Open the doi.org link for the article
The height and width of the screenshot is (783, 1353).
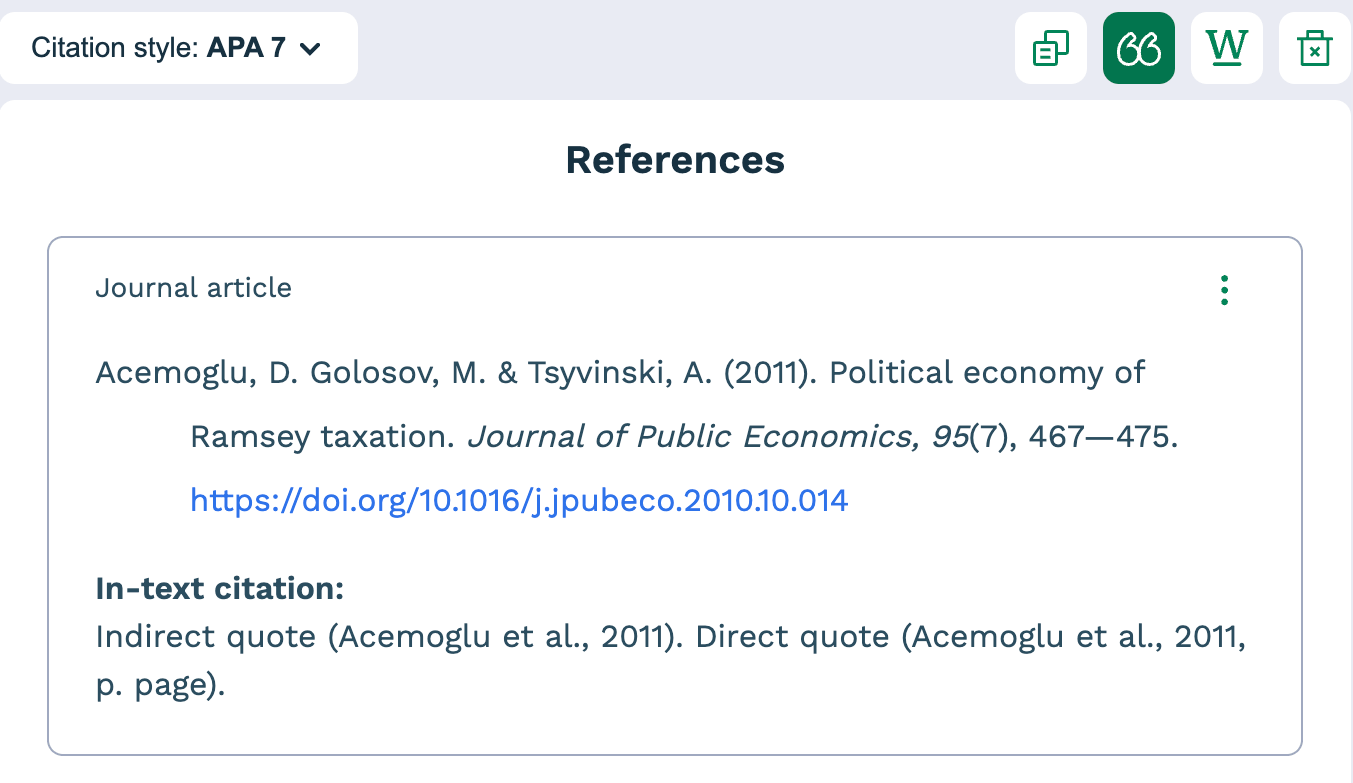(519, 500)
